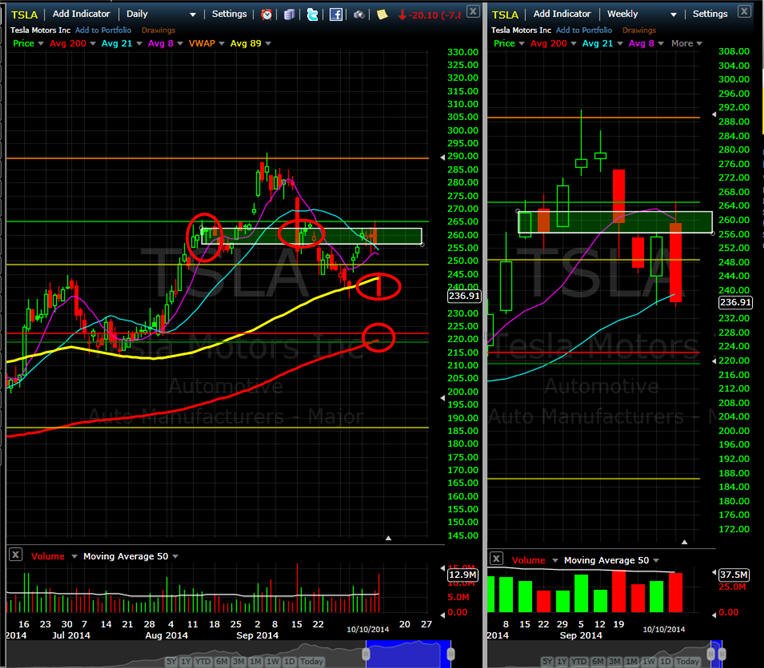Share chart via Twitter bird icon

(x=312, y=14)
